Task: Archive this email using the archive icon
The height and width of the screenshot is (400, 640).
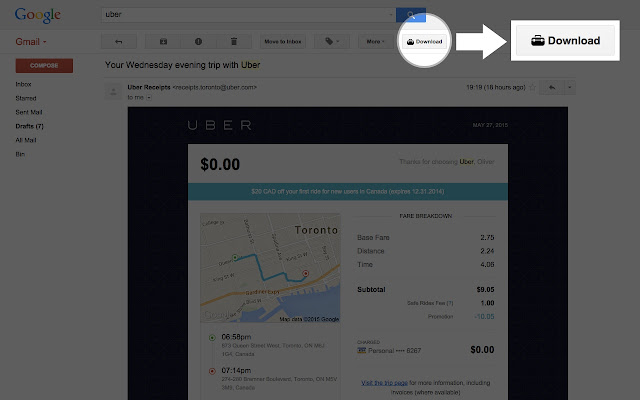Action: coord(163,41)
